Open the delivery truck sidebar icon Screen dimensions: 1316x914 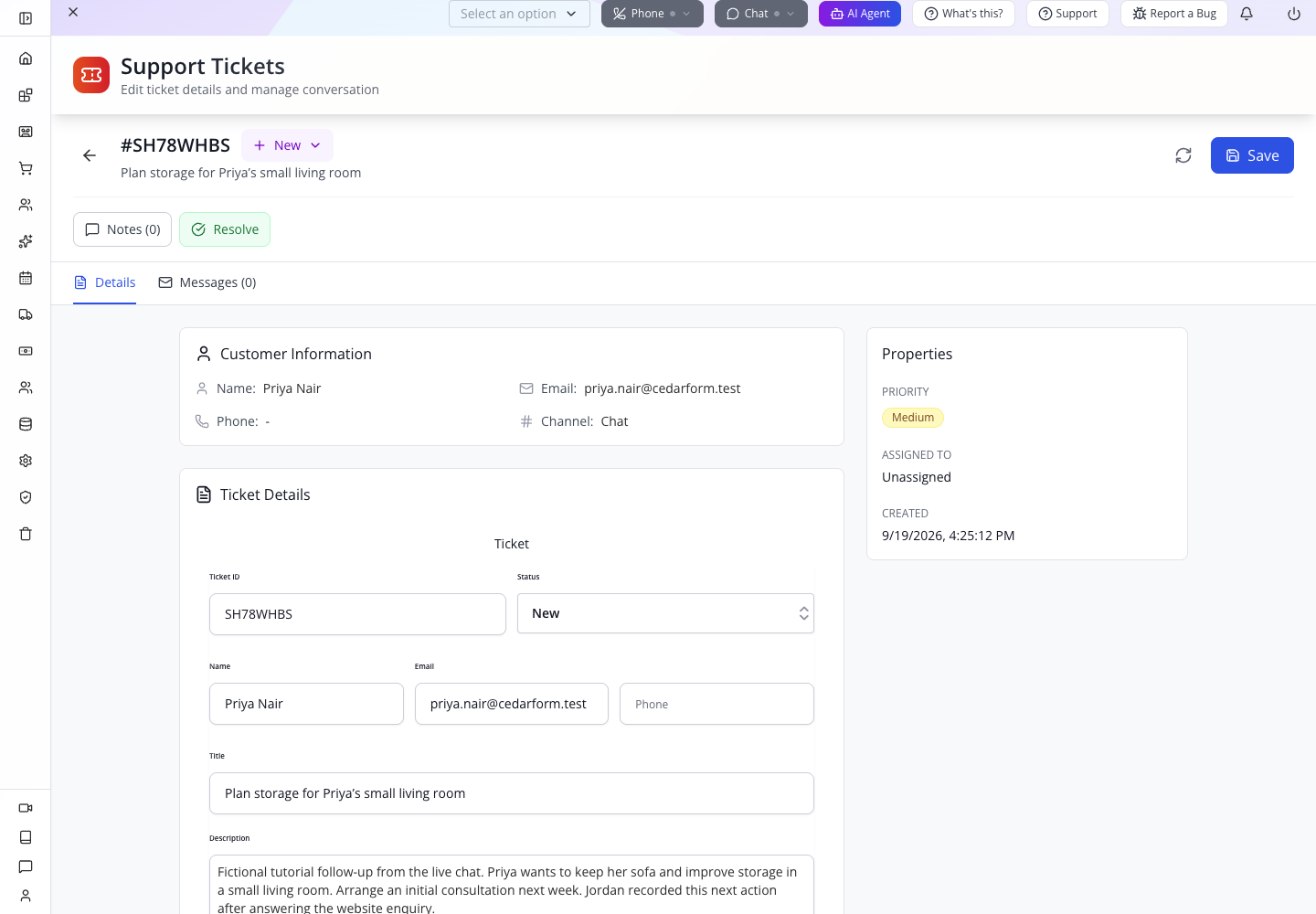(x=26, y=314)
